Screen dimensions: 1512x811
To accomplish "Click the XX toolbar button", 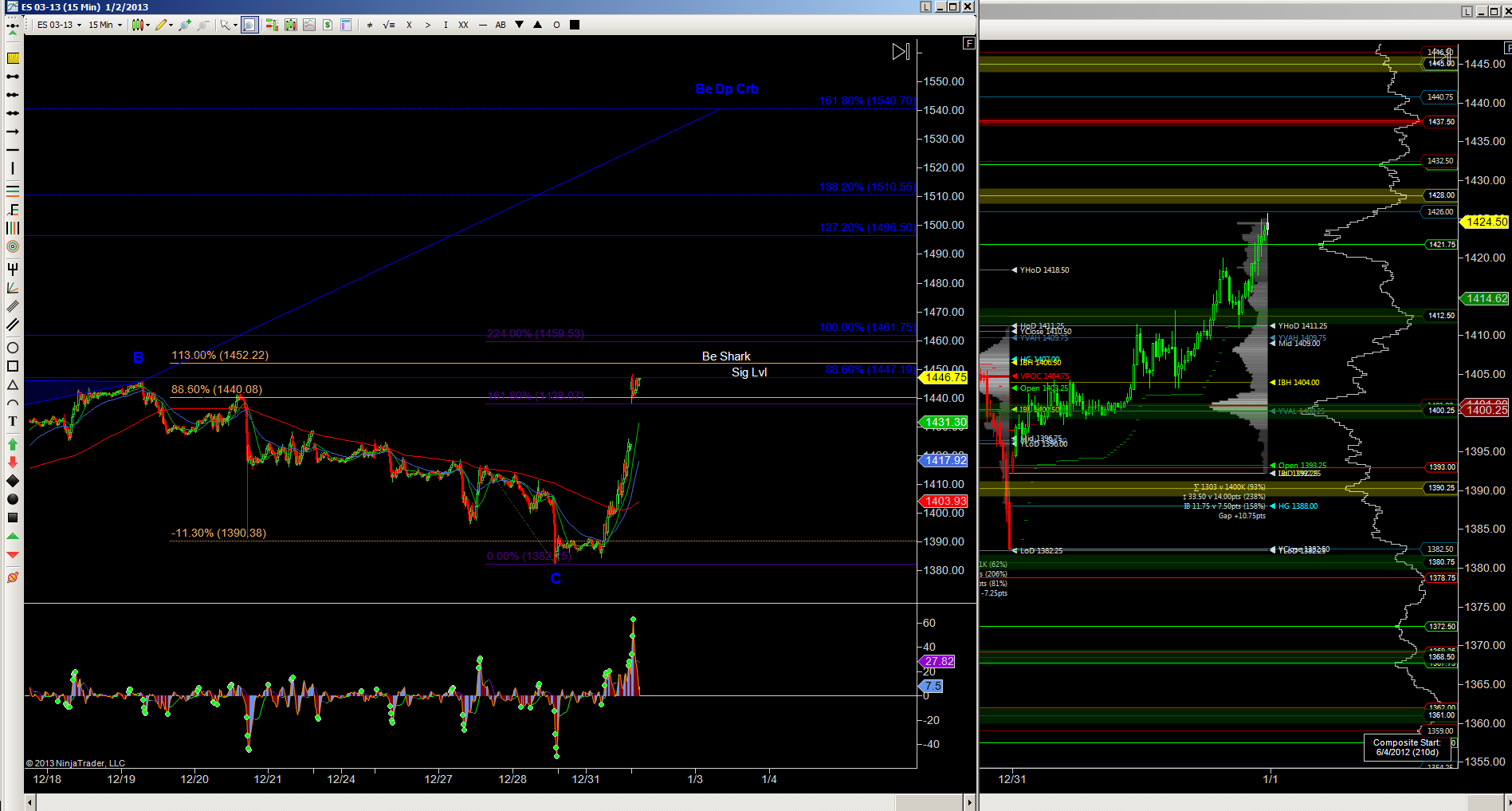I will [x=463, y=25].
